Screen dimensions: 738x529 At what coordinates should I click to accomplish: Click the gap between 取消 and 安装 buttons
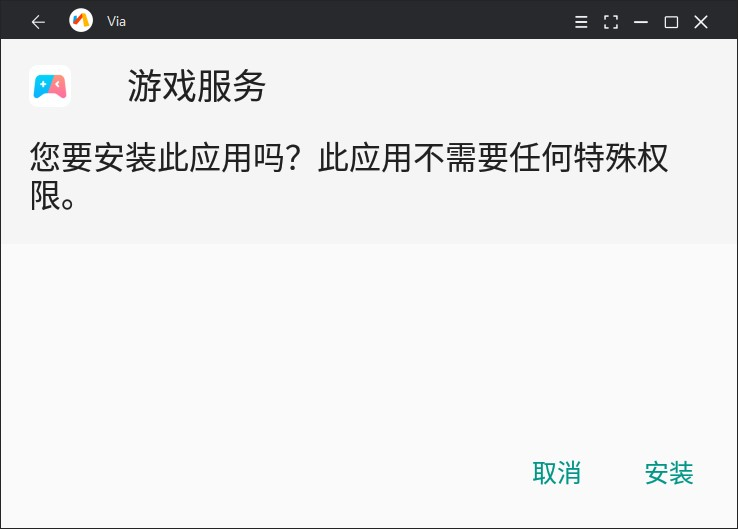click(x=613, y=473)
